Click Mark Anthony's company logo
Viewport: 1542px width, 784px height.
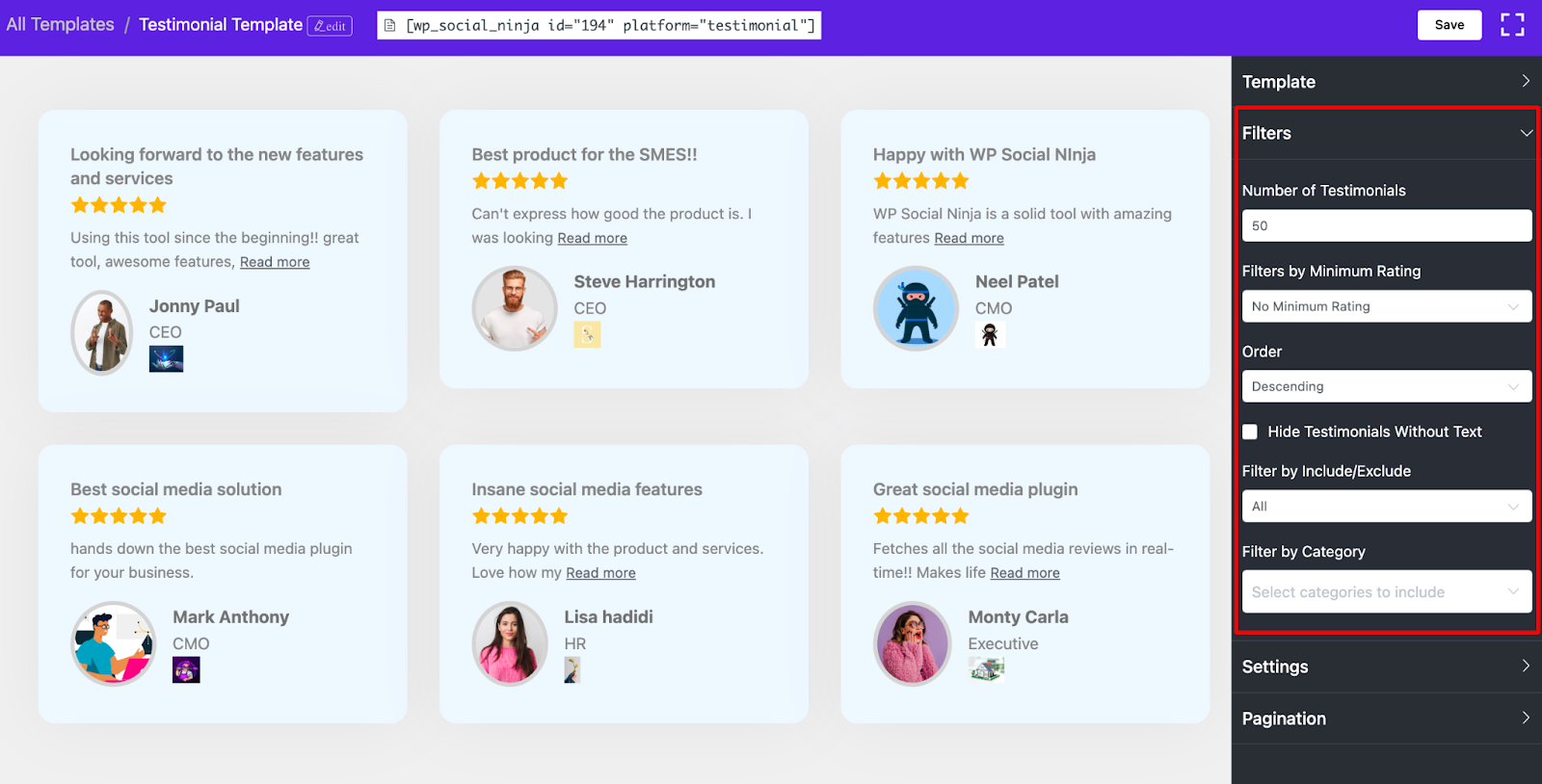[186, 669]
